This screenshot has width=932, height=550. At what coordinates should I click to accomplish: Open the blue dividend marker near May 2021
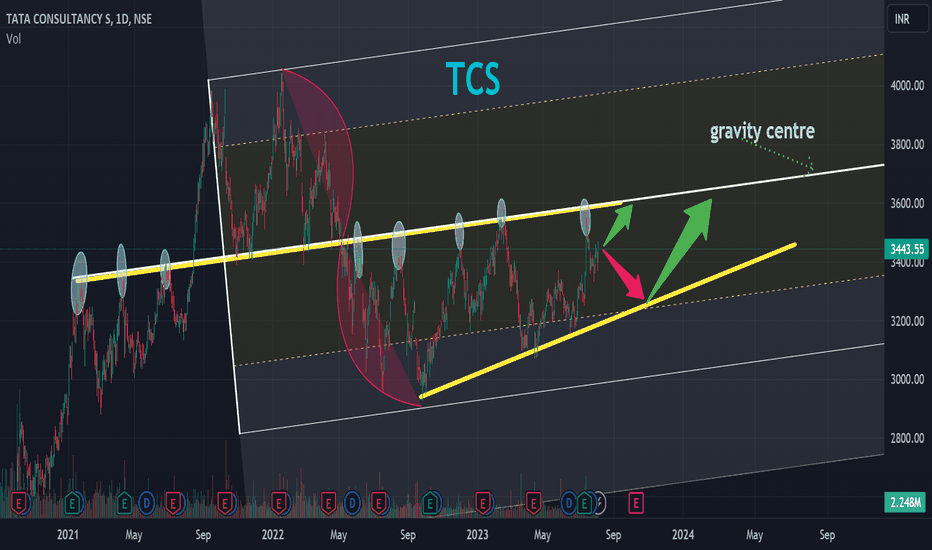146,504
